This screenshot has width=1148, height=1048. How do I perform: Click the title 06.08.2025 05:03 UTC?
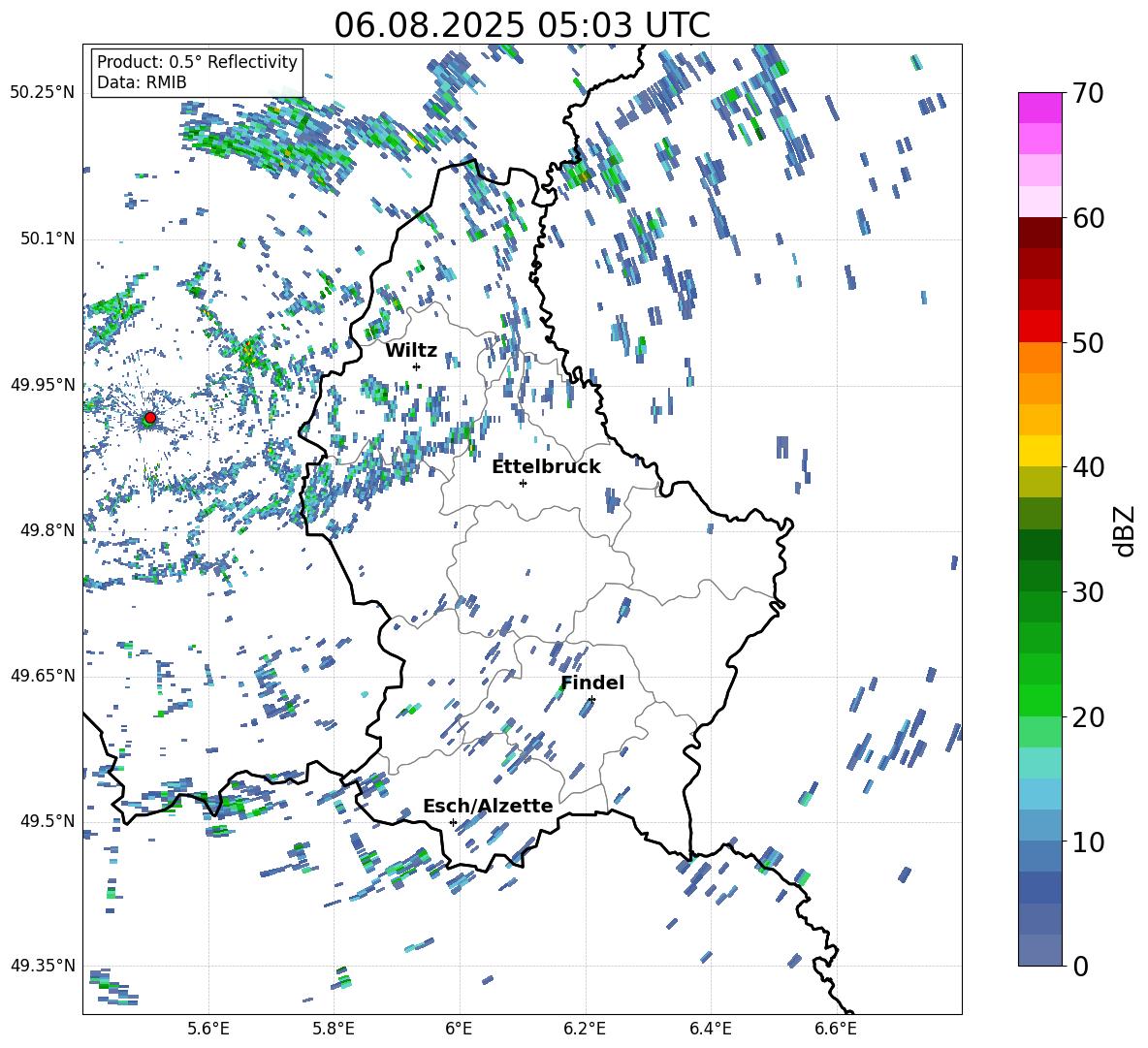pyautogui.click(x=522, y=25)
